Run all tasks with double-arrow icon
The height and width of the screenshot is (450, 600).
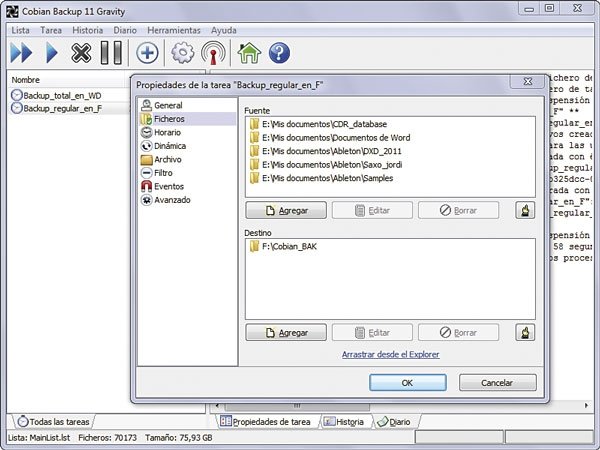(x=21, y=53)
